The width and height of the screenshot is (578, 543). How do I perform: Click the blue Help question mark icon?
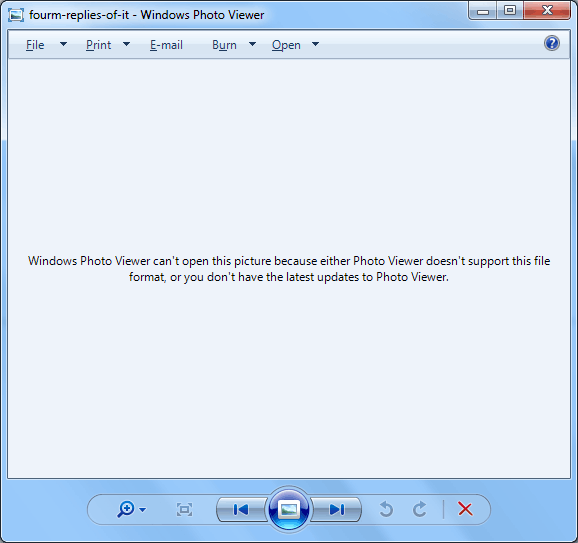[552, 43]
